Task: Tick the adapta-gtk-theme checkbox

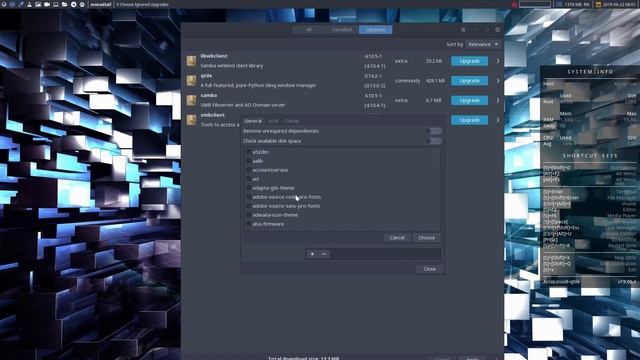Action: [249, 188]
